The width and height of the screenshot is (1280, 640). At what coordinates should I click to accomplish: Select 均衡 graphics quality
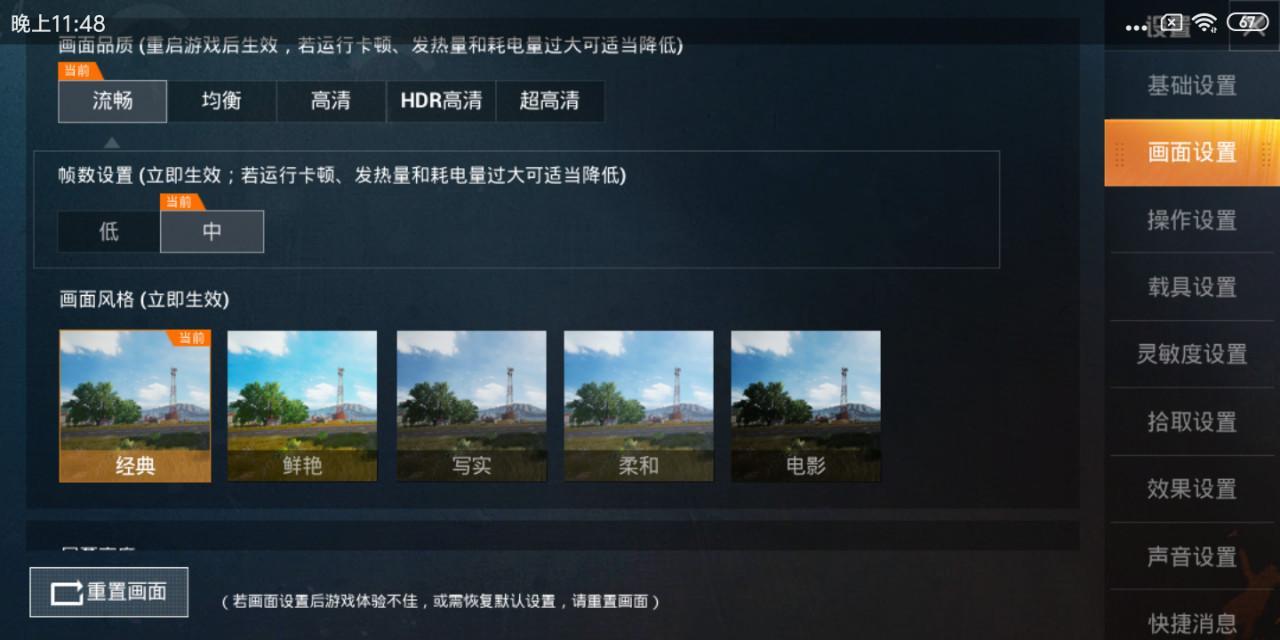(x=221, y=101)
